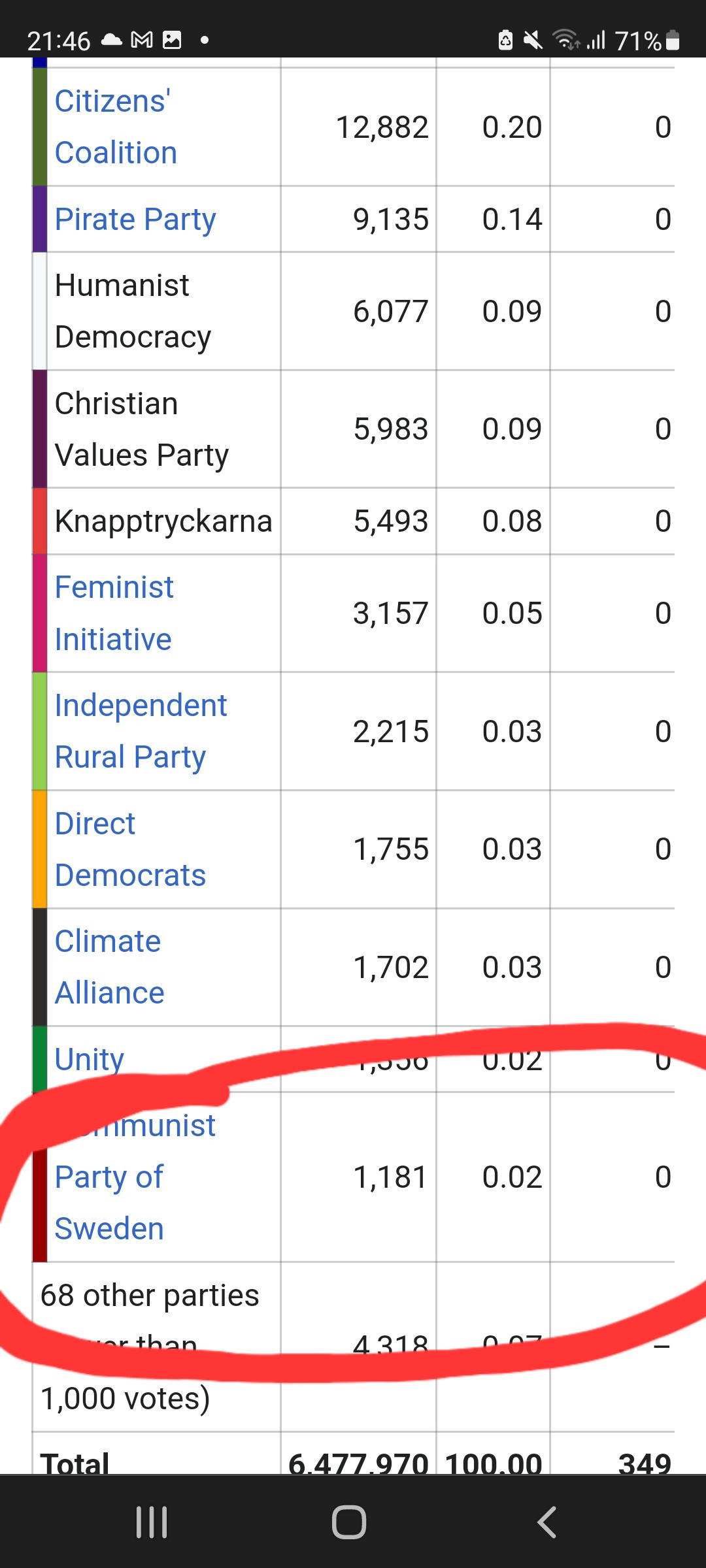Tap the red Knapptryckarna color bar
The image size is (706, 1568).
[x=40, y=521]
